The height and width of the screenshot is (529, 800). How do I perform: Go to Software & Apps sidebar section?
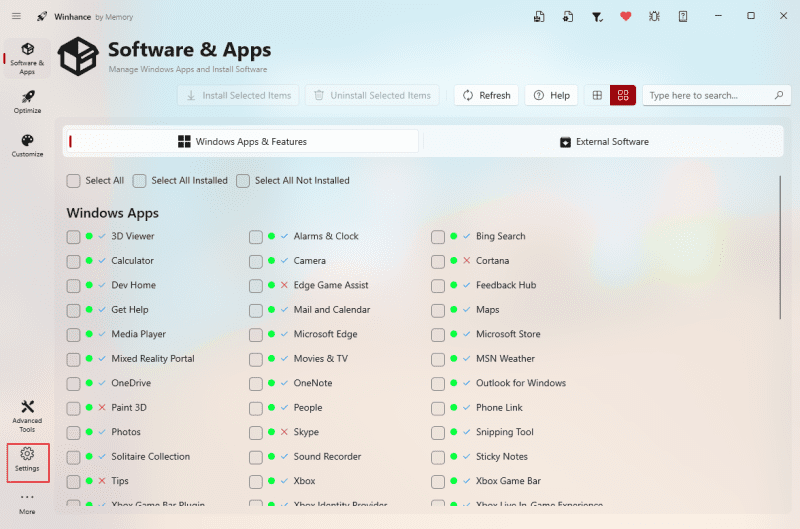[x=28, y=59]
